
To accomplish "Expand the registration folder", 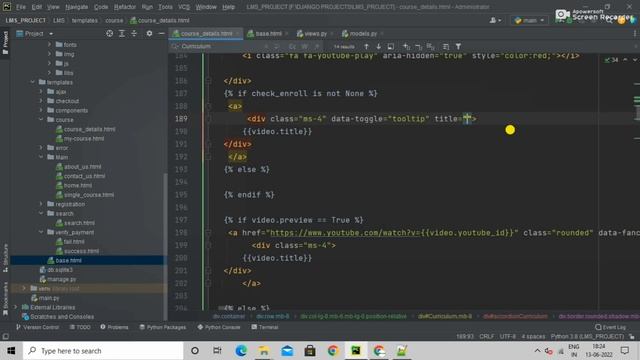I will coord(41,204).
